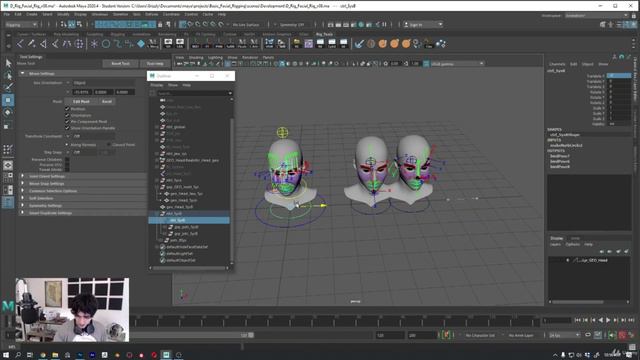Toggle the Position checkbox under Pivot
The width and height of the screenshot is (640, 360).
click(67, 109)
